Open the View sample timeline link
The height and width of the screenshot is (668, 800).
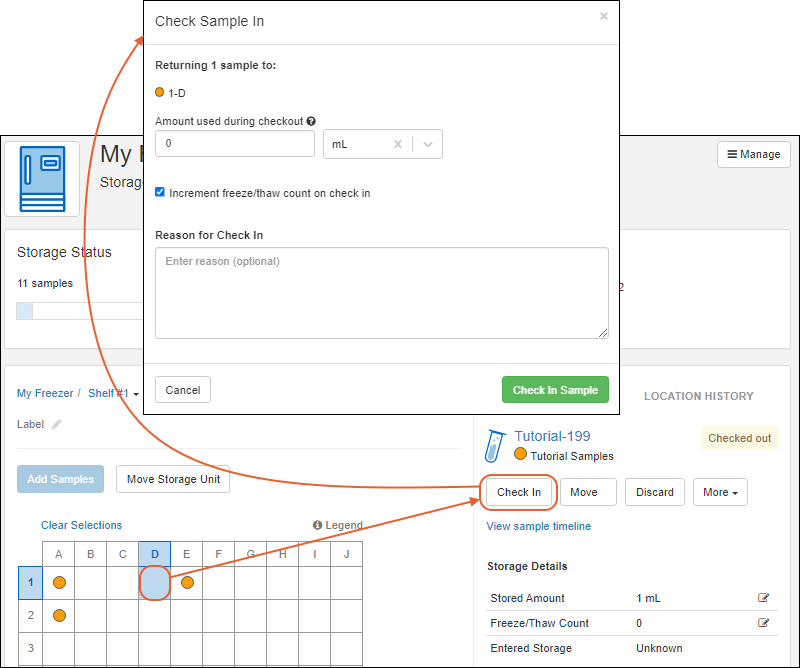pos(538,526)
